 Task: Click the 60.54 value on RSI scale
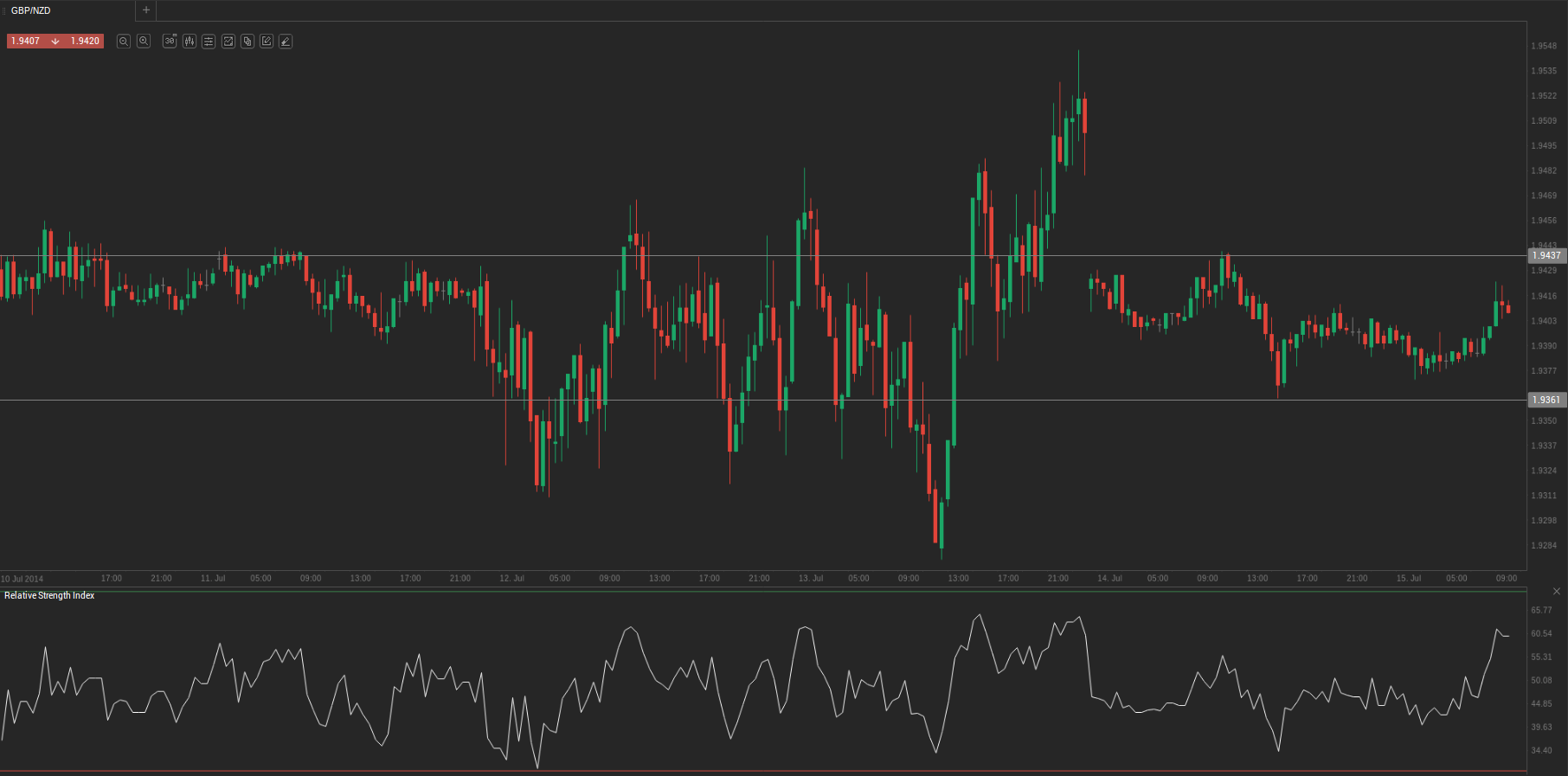pyautogui.click(x=1541, y=634)
